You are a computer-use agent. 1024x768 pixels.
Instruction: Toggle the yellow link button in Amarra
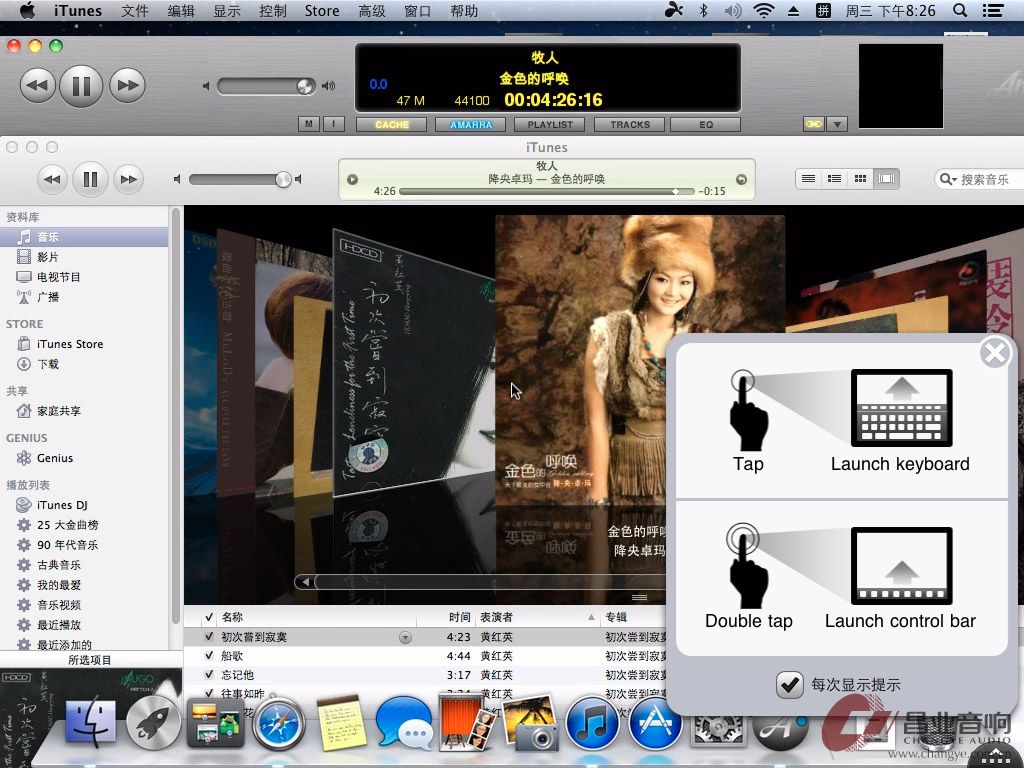pos(813,124)
